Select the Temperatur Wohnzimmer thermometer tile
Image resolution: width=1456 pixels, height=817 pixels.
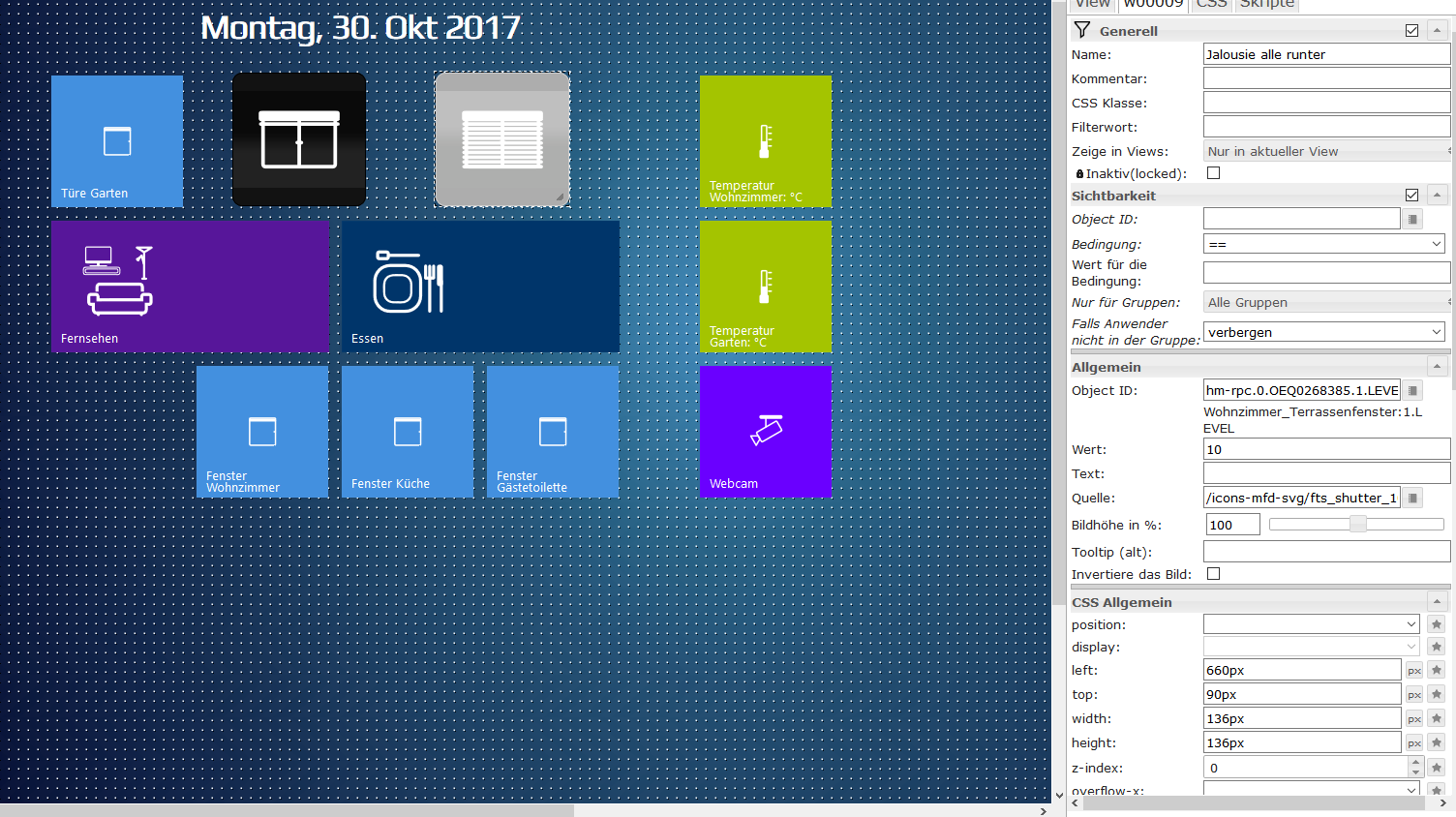(x=765, y=141)
